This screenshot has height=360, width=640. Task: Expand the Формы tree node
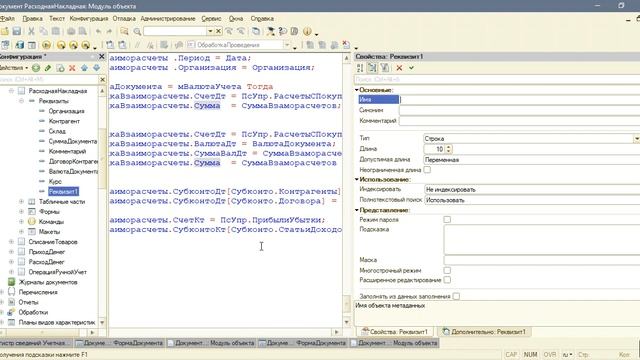click(21, 211)
